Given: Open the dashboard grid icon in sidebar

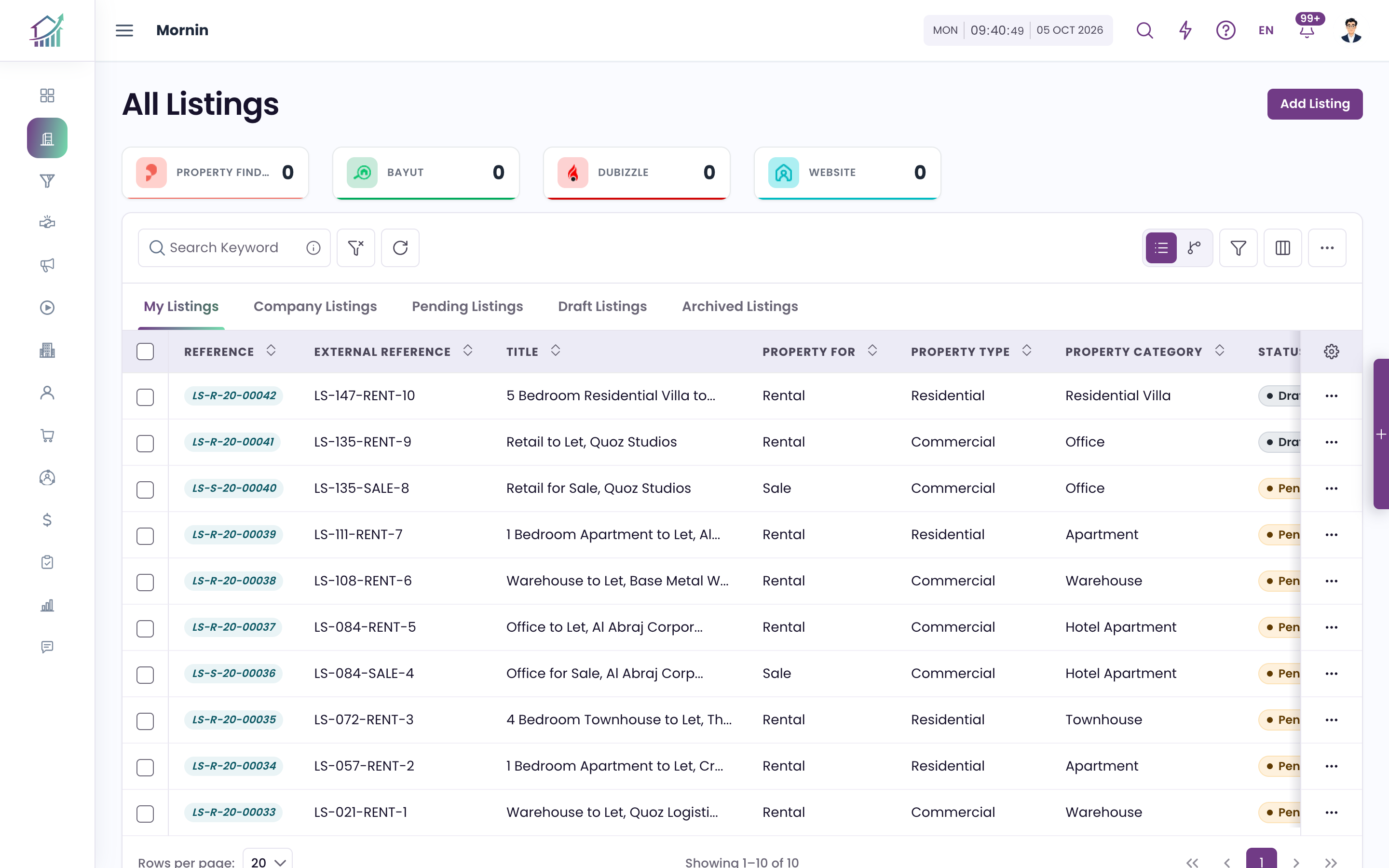Looking at the screenshot, I should tap(47, 95).
